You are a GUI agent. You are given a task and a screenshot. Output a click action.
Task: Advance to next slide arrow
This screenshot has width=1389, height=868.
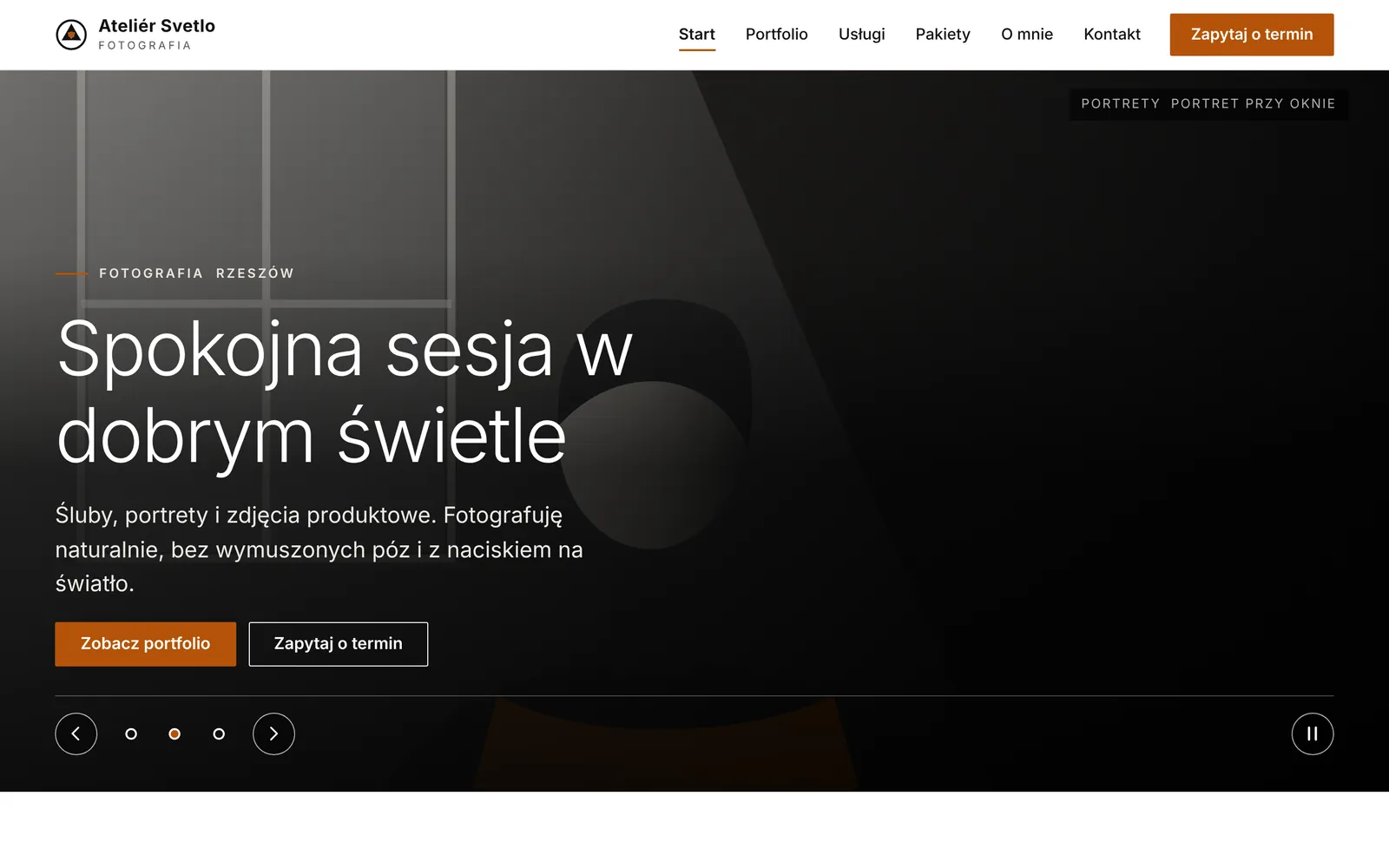273,734
